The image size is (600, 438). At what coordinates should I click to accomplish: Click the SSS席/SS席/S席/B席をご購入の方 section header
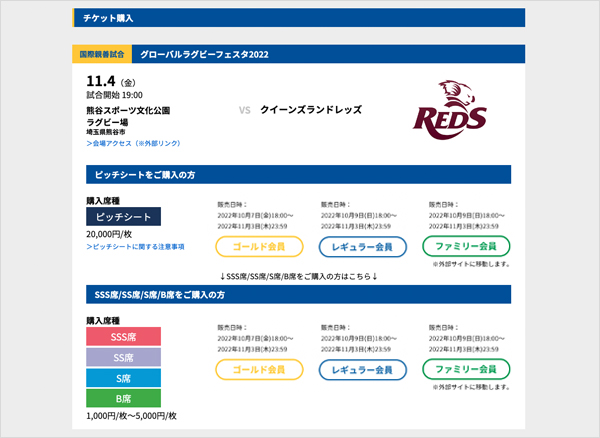(x=298, y=295)
